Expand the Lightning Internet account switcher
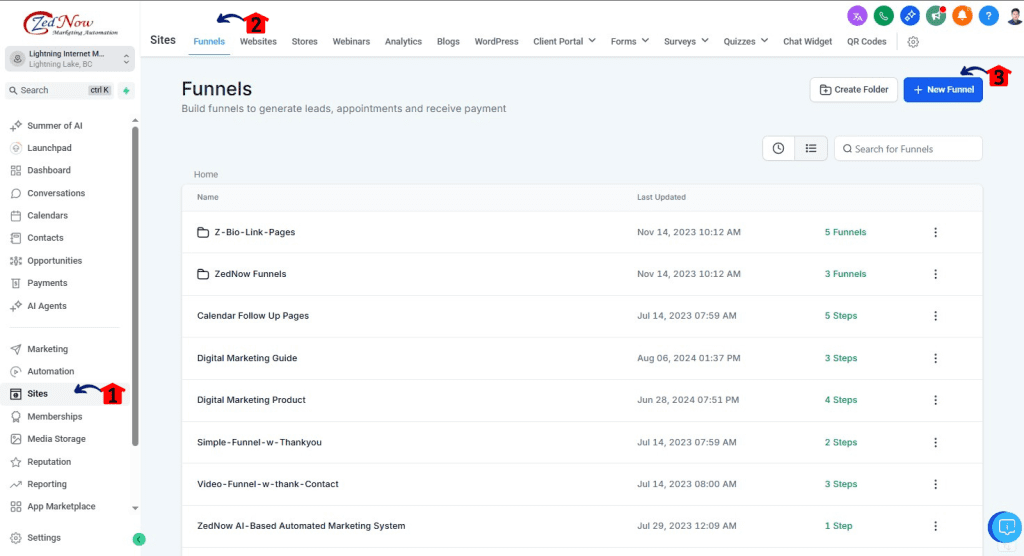 coord(70,59)
